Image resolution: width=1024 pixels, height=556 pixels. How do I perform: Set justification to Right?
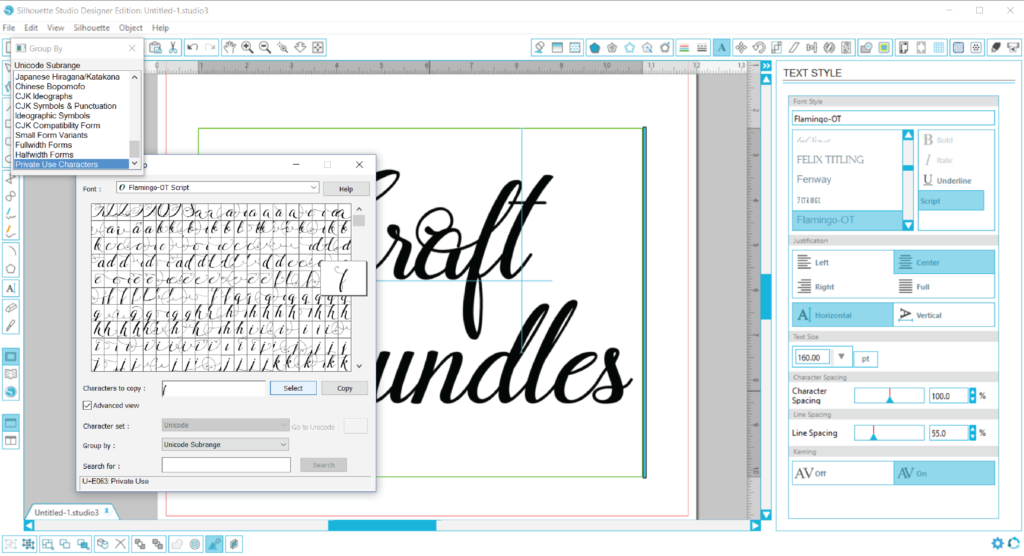point(842,286)
